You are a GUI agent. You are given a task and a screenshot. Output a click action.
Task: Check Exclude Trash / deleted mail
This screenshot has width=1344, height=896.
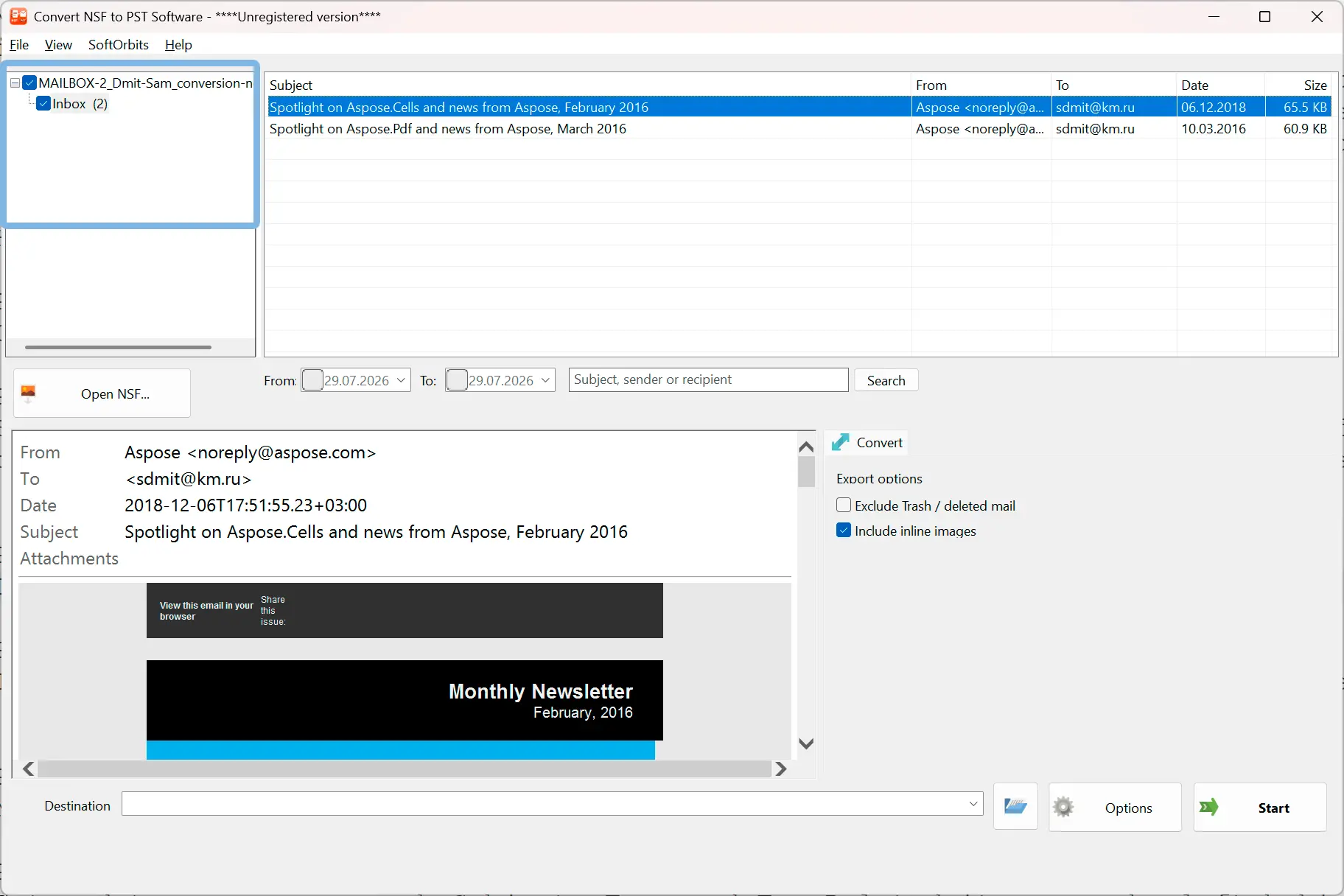coord(844,505)
